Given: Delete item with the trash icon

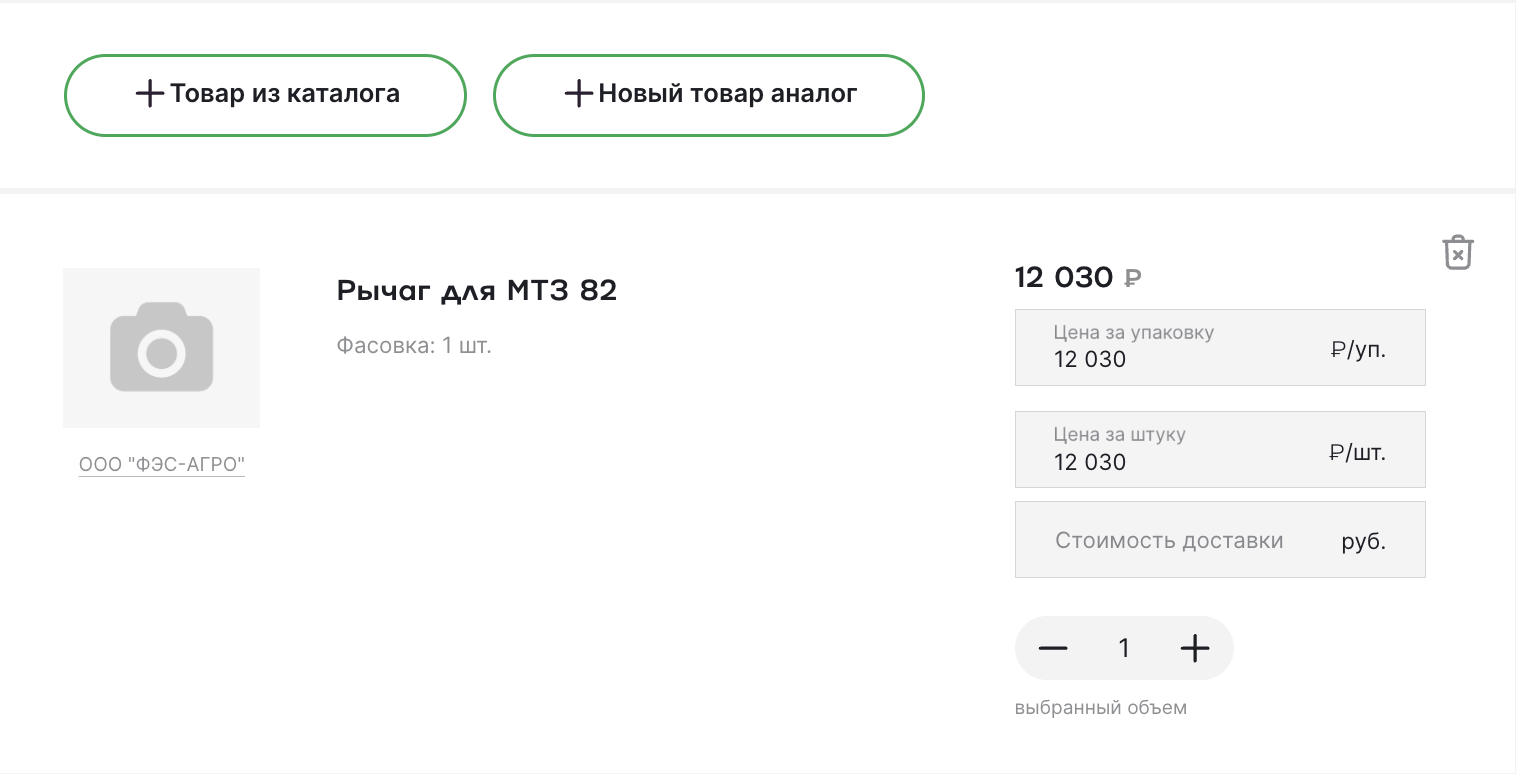Looking at the screenshot, I should tap(1458, 252).
